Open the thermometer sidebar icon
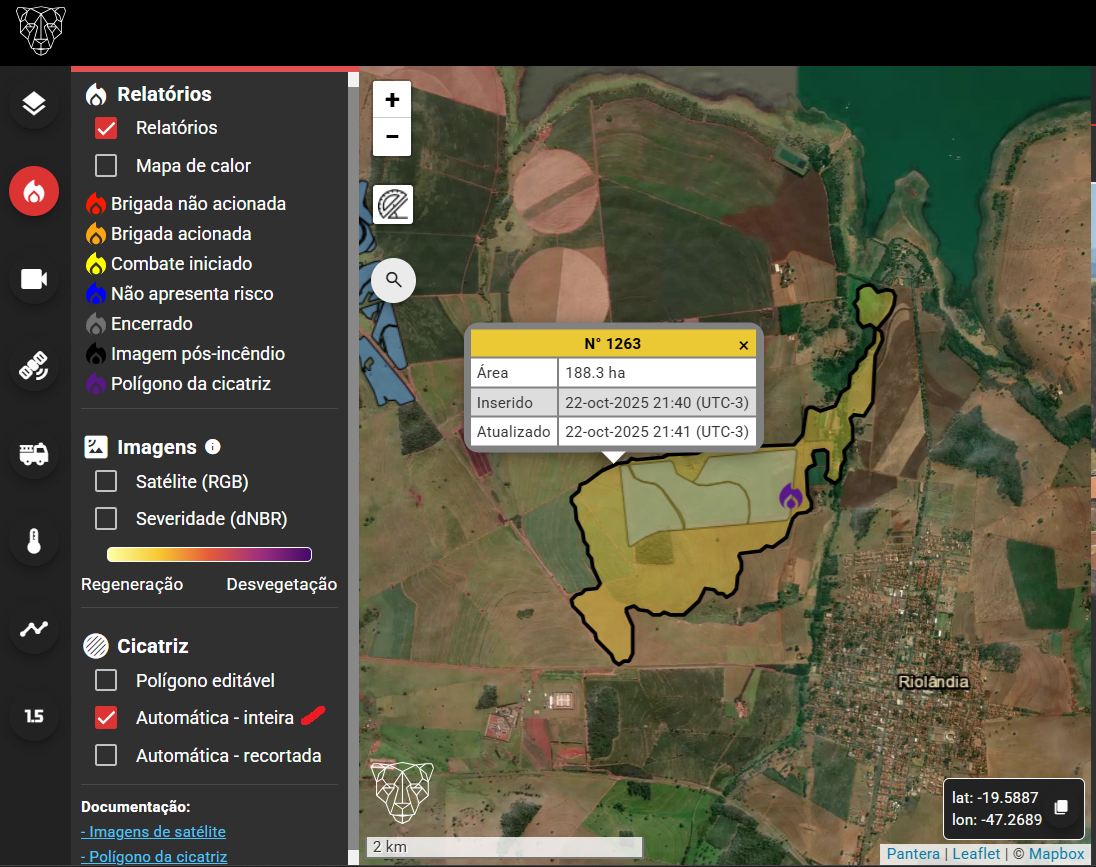 click(34, 541)
